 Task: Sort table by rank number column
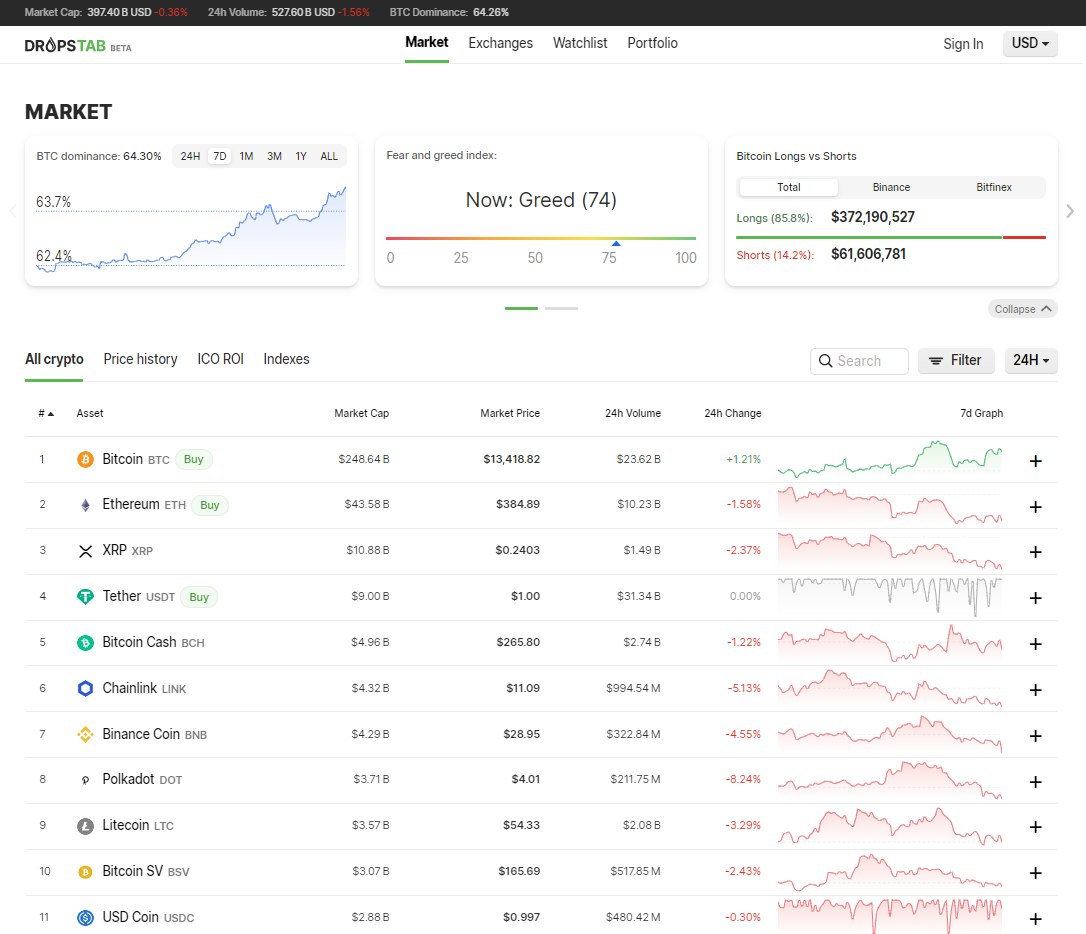[46, 413]
